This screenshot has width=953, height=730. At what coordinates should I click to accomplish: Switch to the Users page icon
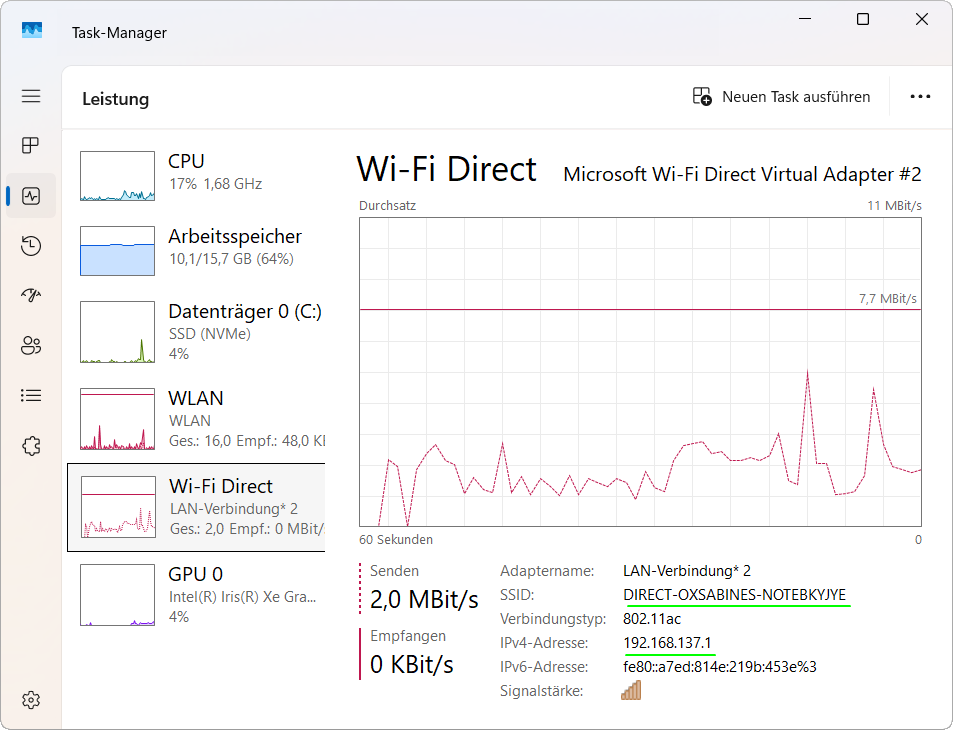coord(31,346)
